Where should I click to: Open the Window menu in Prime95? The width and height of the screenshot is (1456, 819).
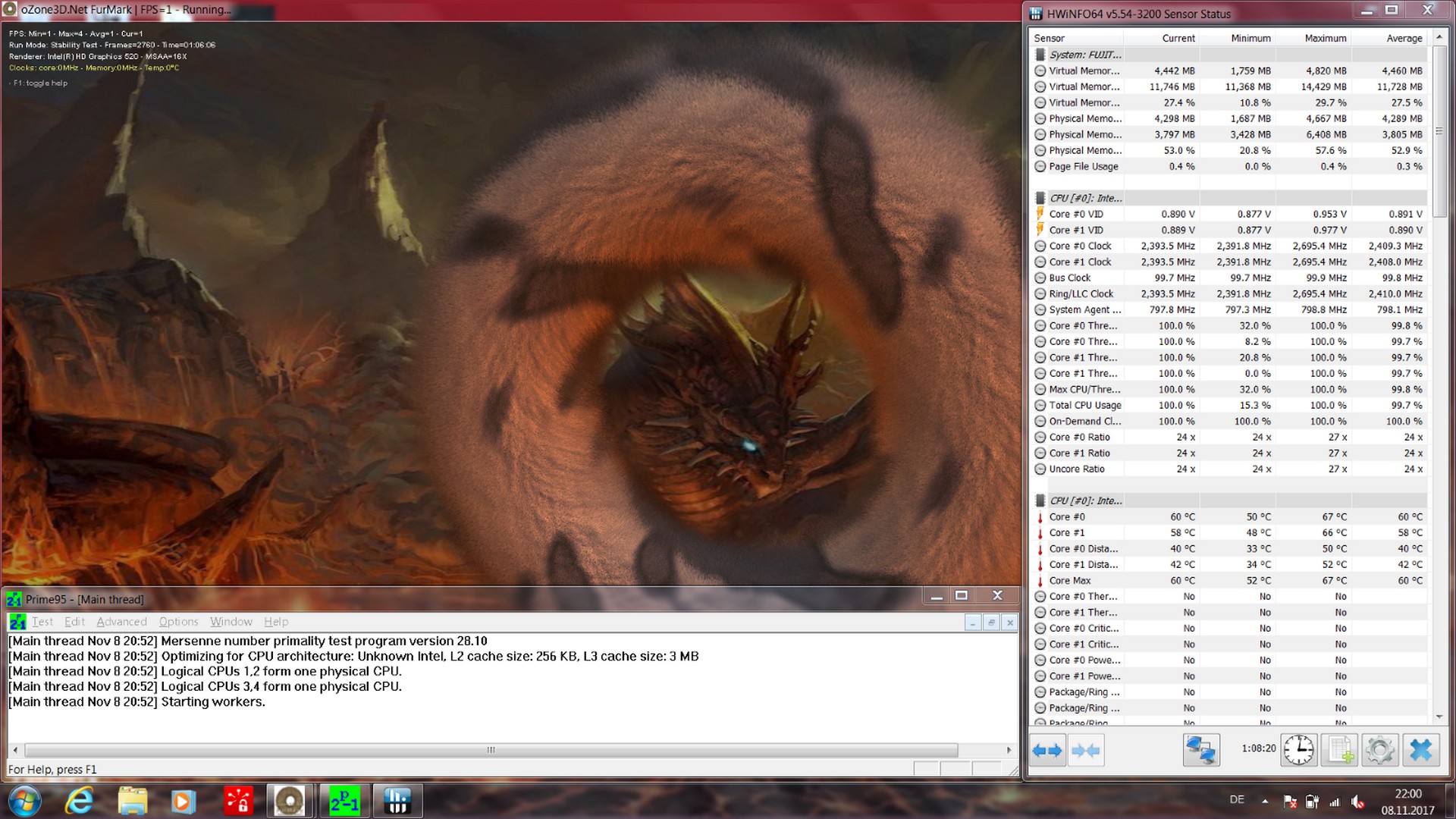pos(231,622)
